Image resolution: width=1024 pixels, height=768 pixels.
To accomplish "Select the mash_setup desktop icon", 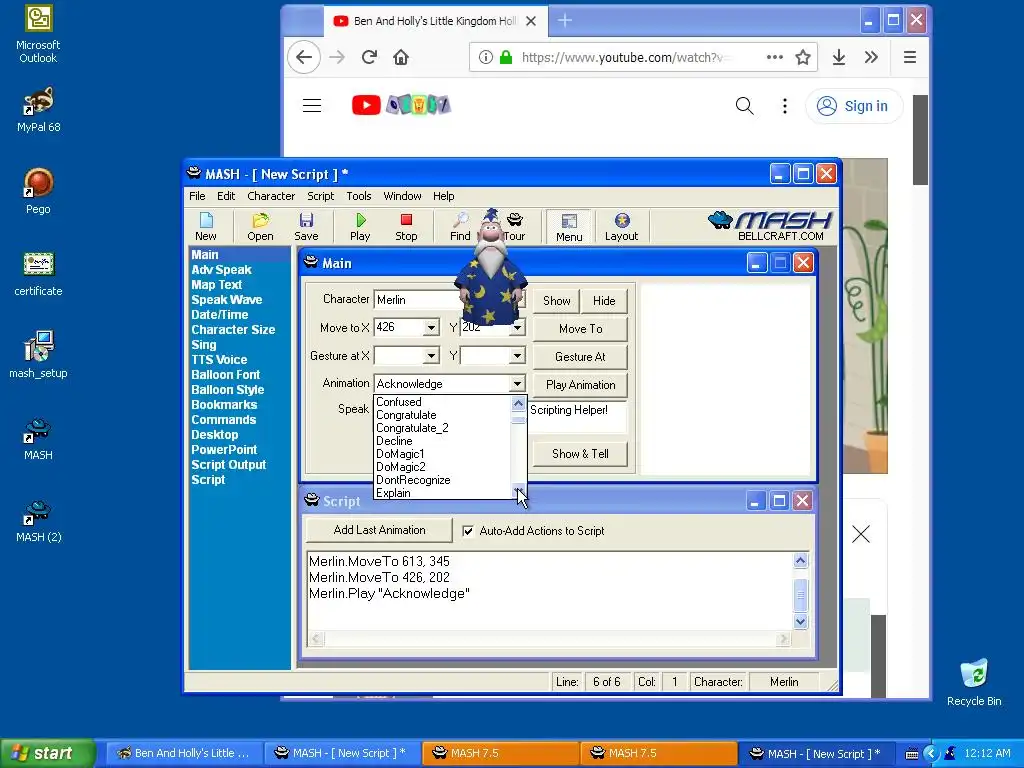I will pyautogui.click(x=38, y=355).
